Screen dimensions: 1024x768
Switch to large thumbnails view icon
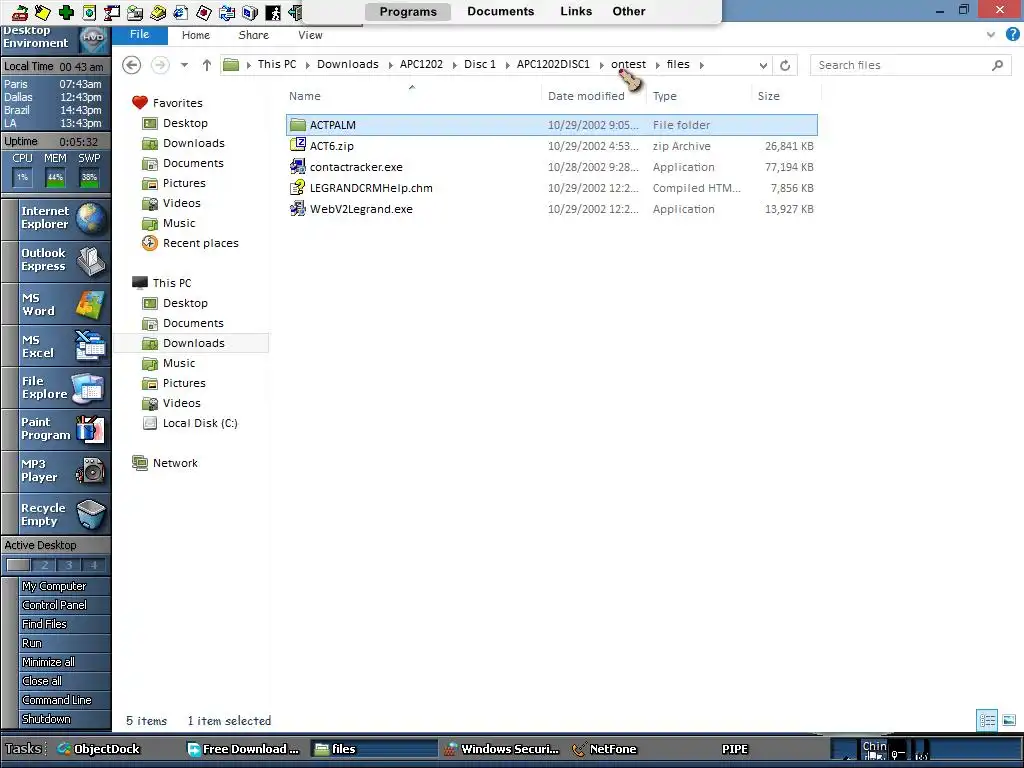[1009, 720]
